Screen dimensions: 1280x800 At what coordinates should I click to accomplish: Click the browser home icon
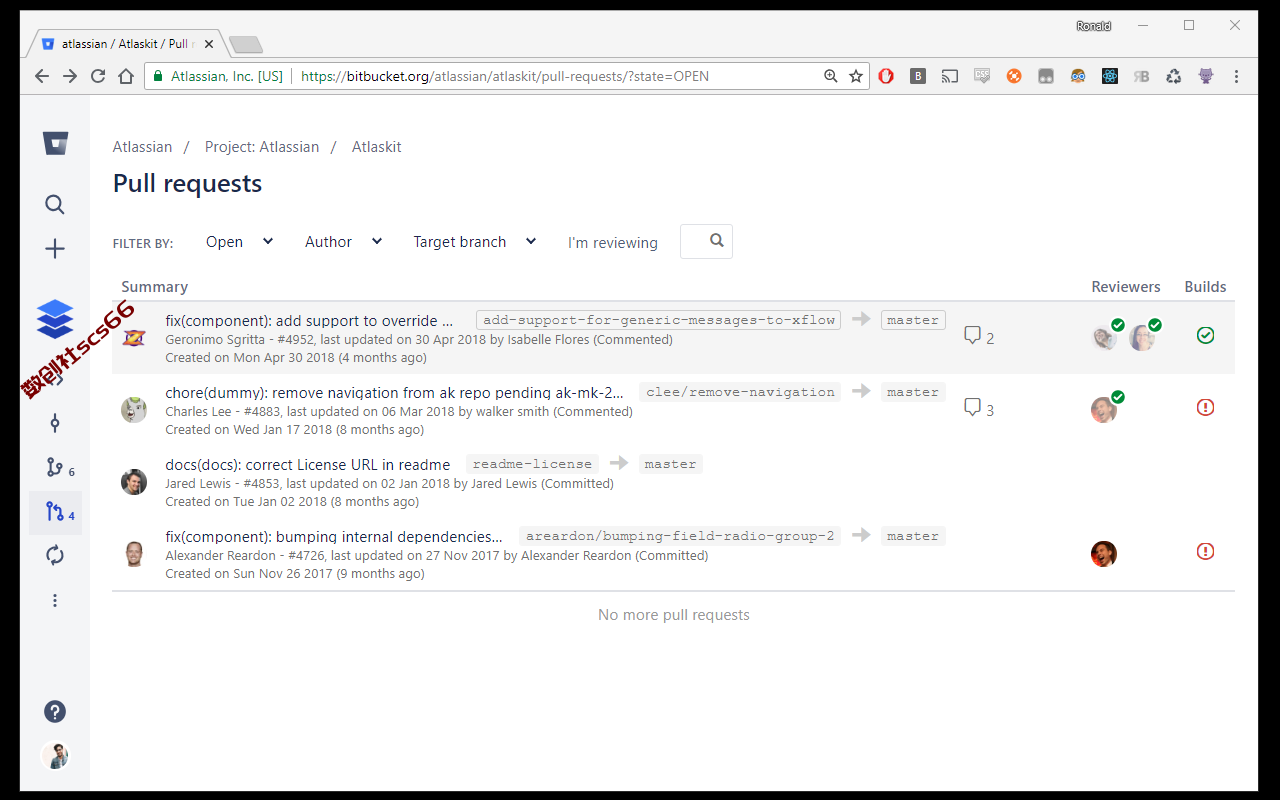point(126,76)
